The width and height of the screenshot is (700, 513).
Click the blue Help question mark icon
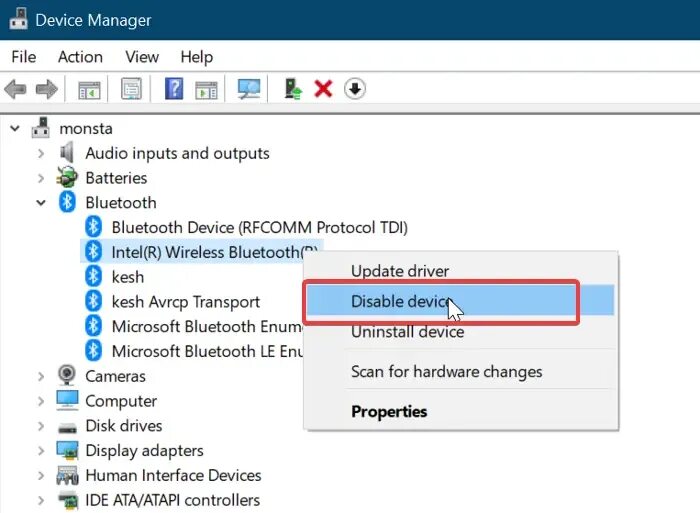coord(174,88)
